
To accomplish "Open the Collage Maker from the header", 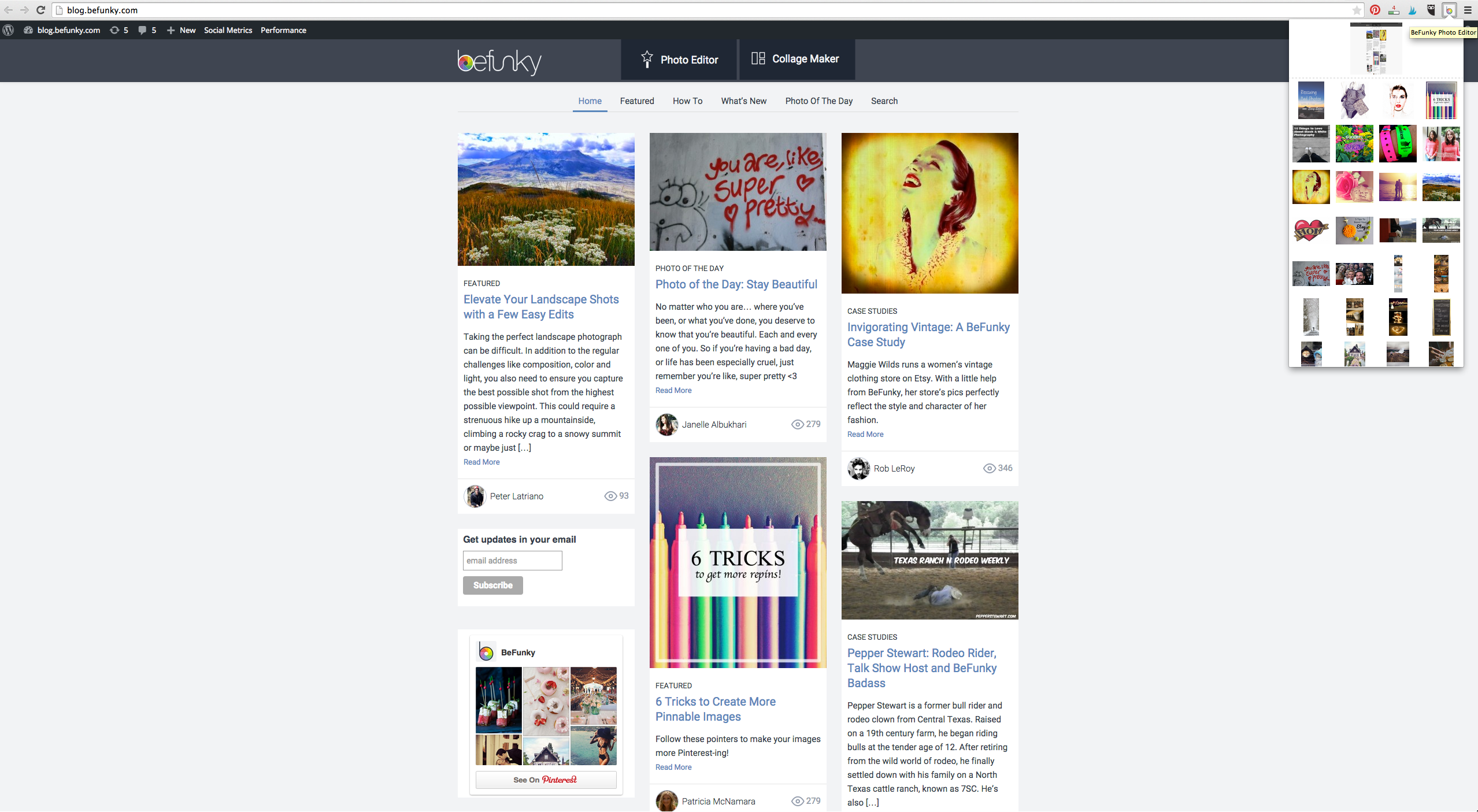I will coord(796,58).
